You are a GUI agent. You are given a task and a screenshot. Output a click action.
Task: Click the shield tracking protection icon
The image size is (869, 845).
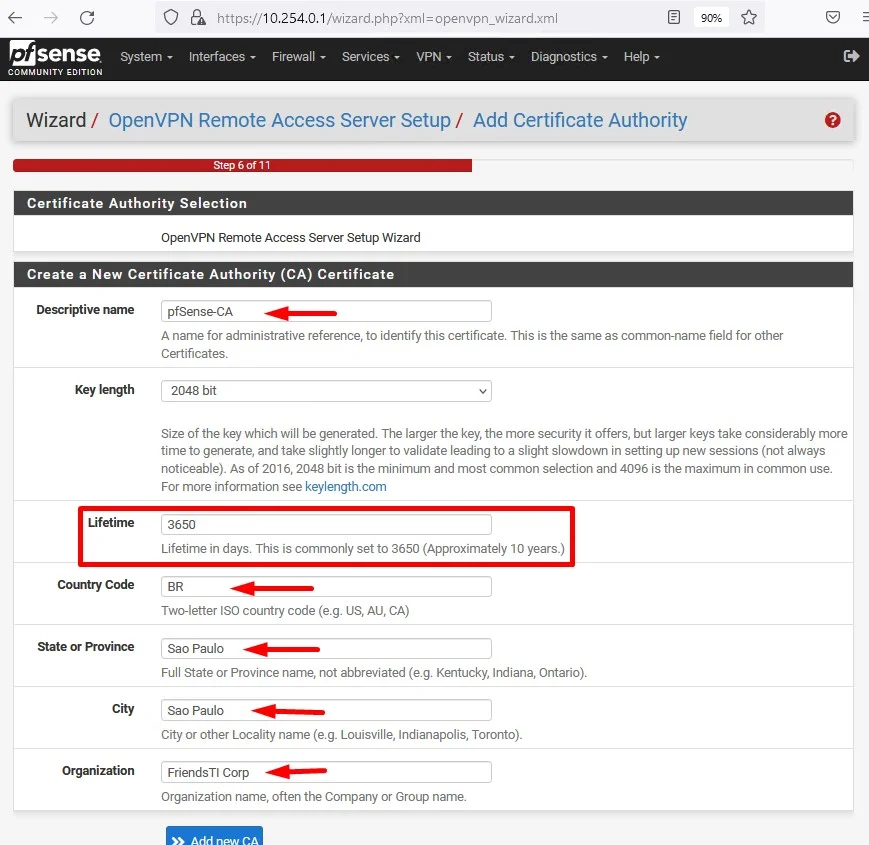[171, 18]
